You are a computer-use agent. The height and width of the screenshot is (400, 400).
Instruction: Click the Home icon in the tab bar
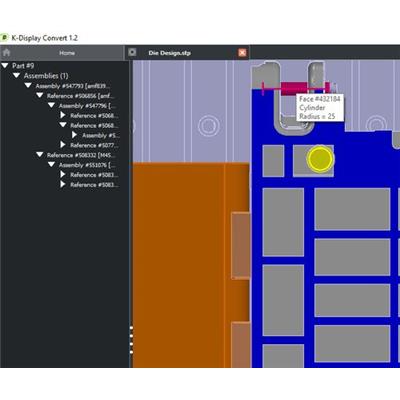click(x=6, y=53)
